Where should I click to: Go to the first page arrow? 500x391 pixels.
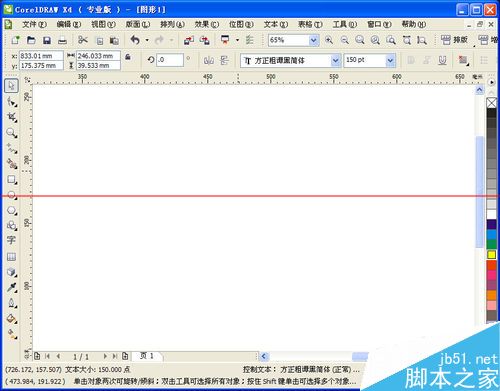pos(47,356)
